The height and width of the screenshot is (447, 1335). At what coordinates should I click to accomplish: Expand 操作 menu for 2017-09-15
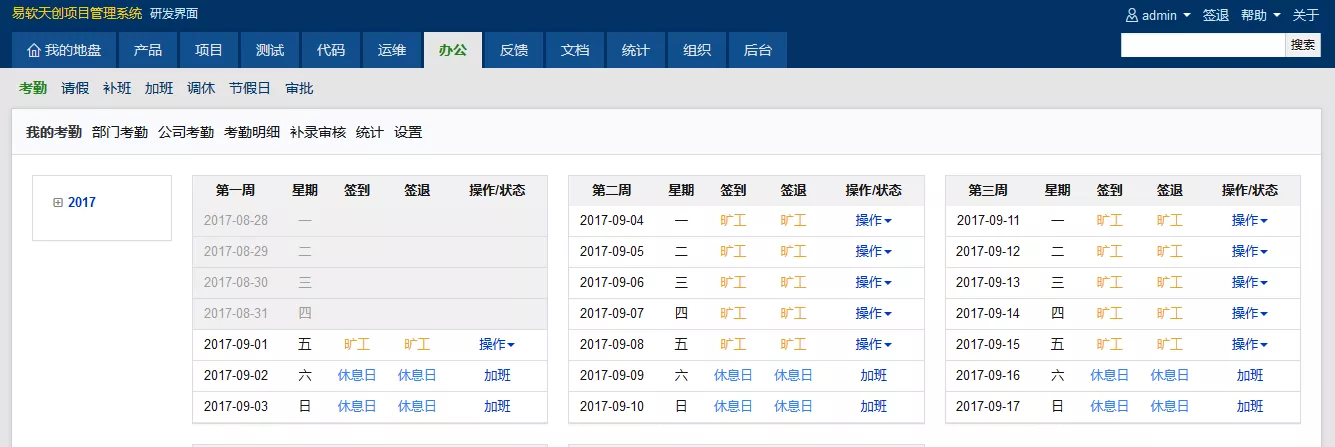(x=1249, y=345)
